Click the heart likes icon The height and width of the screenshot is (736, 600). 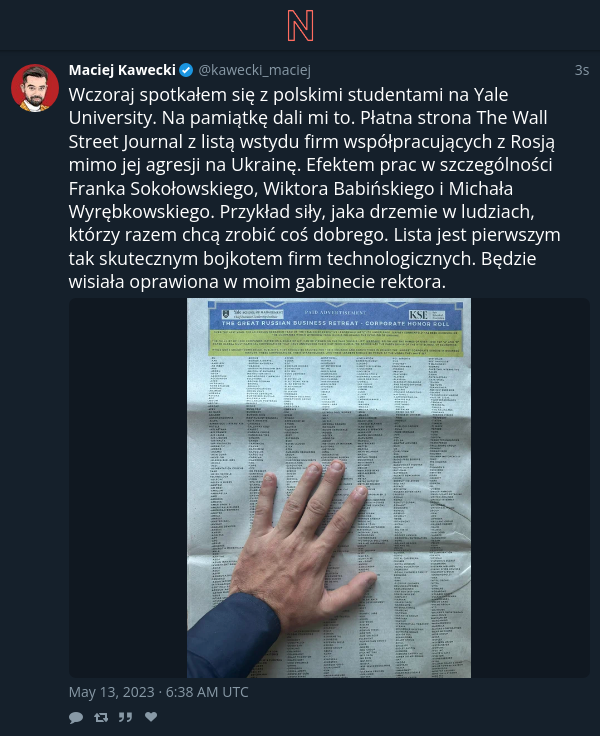[x=151, y=716]
